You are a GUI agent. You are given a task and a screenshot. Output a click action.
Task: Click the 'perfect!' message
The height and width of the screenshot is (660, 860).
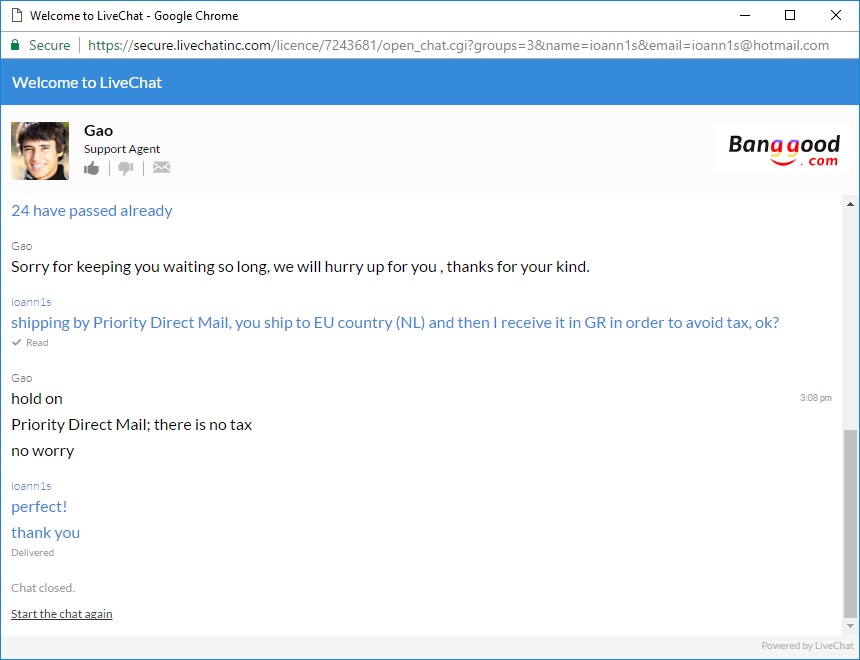click(39, 507)
